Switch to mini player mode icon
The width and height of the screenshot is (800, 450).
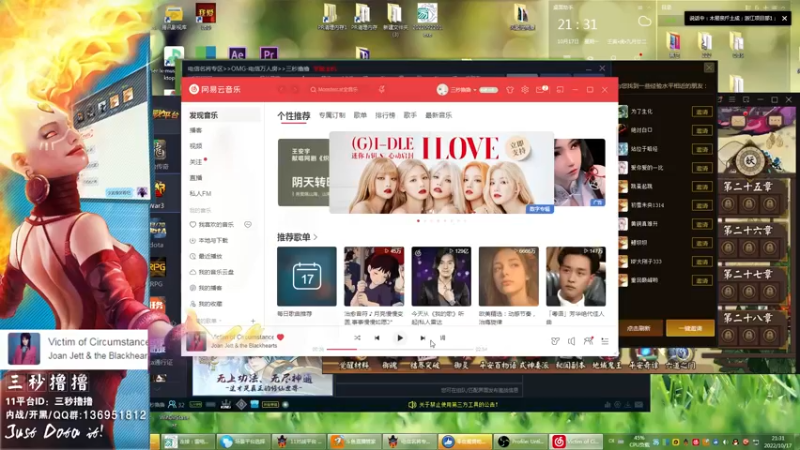point(560,90)
